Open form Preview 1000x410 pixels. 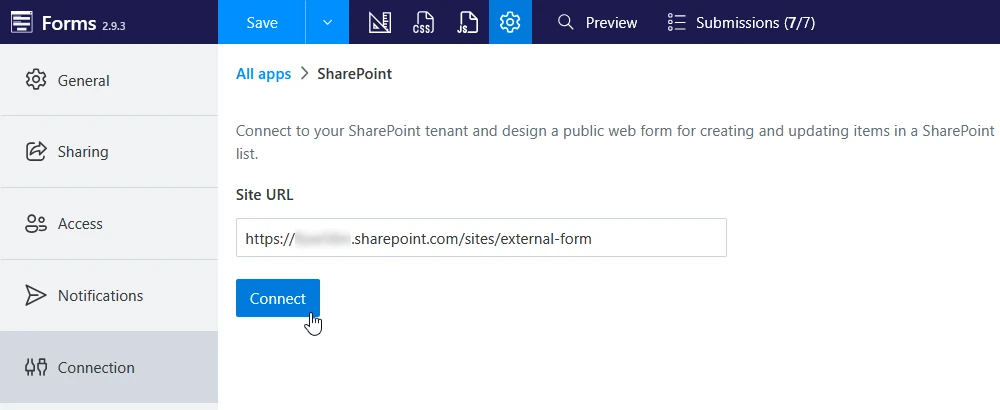[598, 23]
